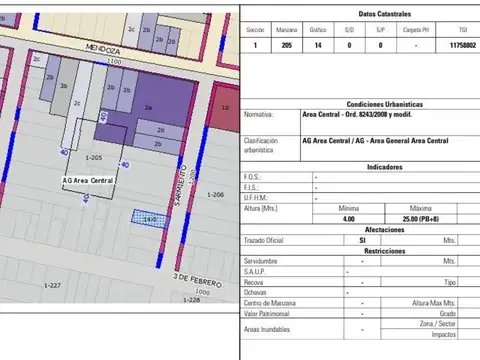The image size is (480, 360).
Task: Click the Manzana column header
Action: [x=287, y=30]
